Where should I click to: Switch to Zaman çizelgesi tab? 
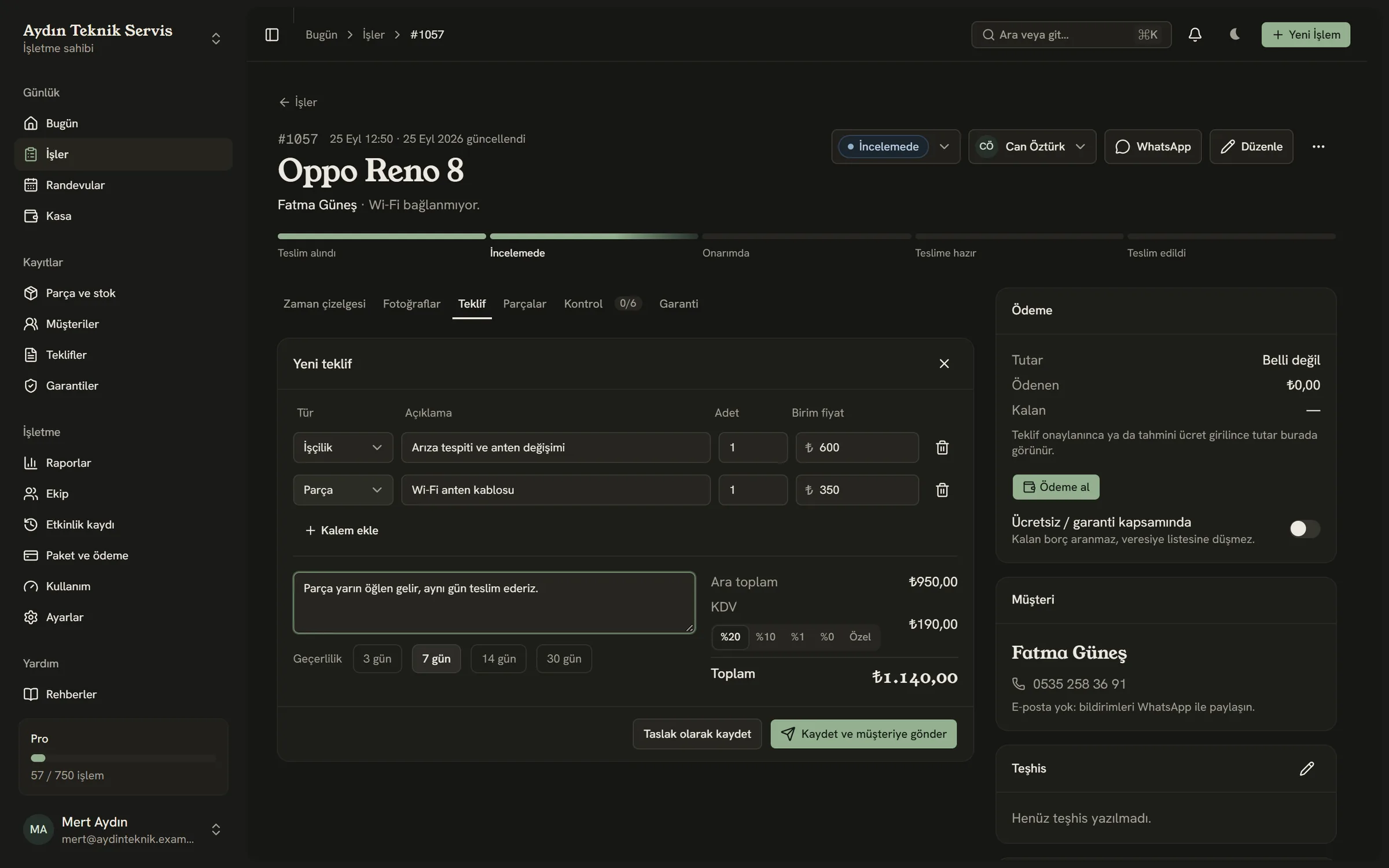click(x=324, y=304)
